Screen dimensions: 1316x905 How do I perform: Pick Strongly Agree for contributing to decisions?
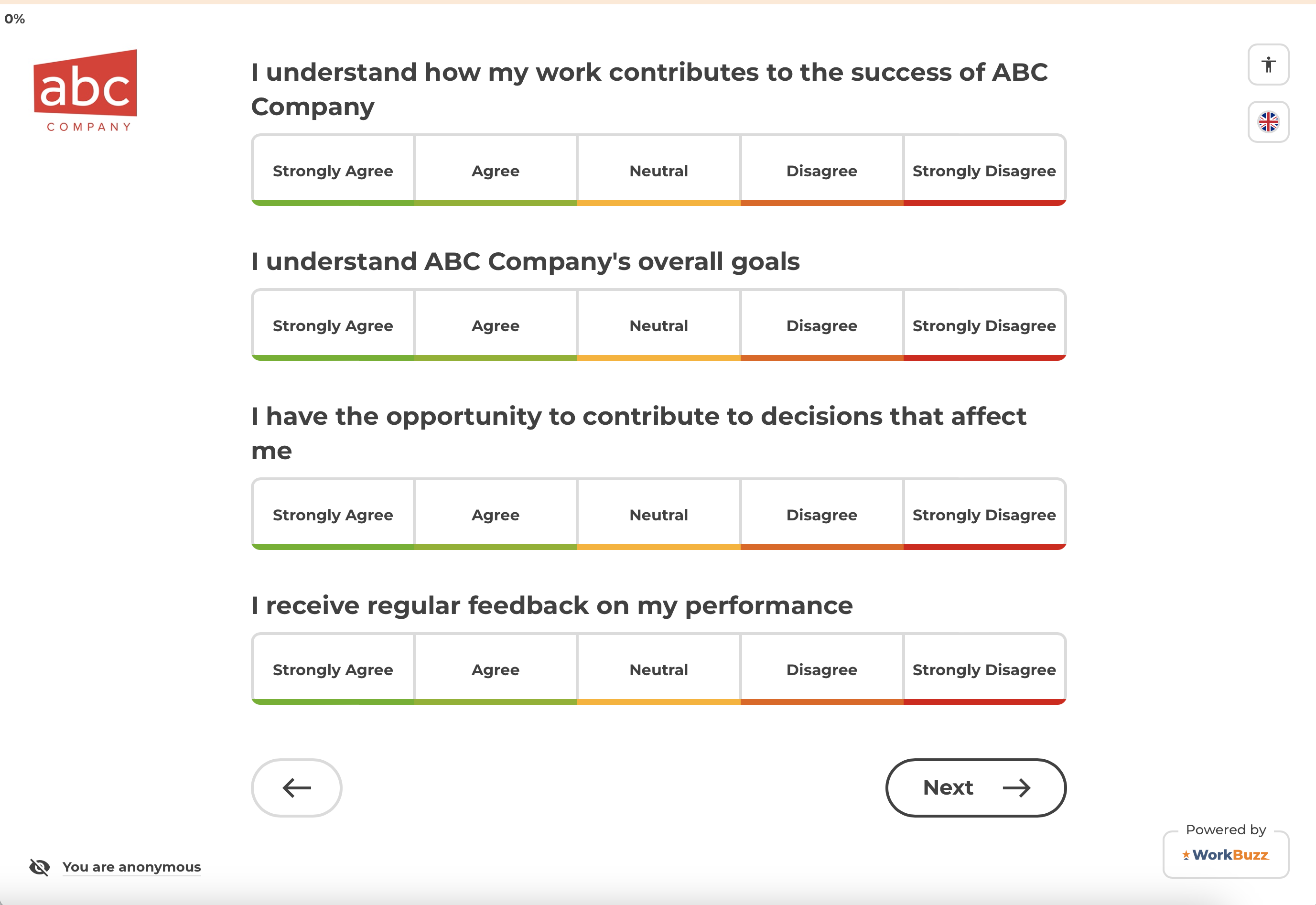333,514
